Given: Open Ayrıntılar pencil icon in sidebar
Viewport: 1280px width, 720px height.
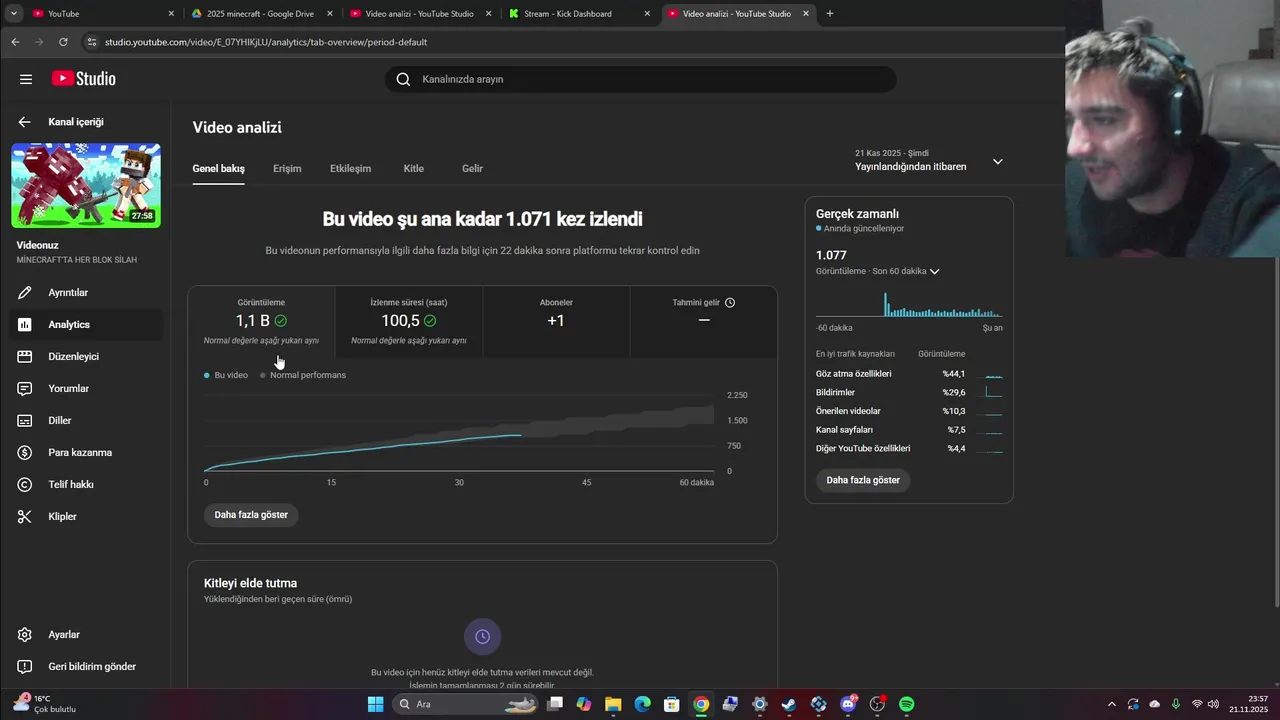Looking at the screenshot, I should tap(25, 293).
